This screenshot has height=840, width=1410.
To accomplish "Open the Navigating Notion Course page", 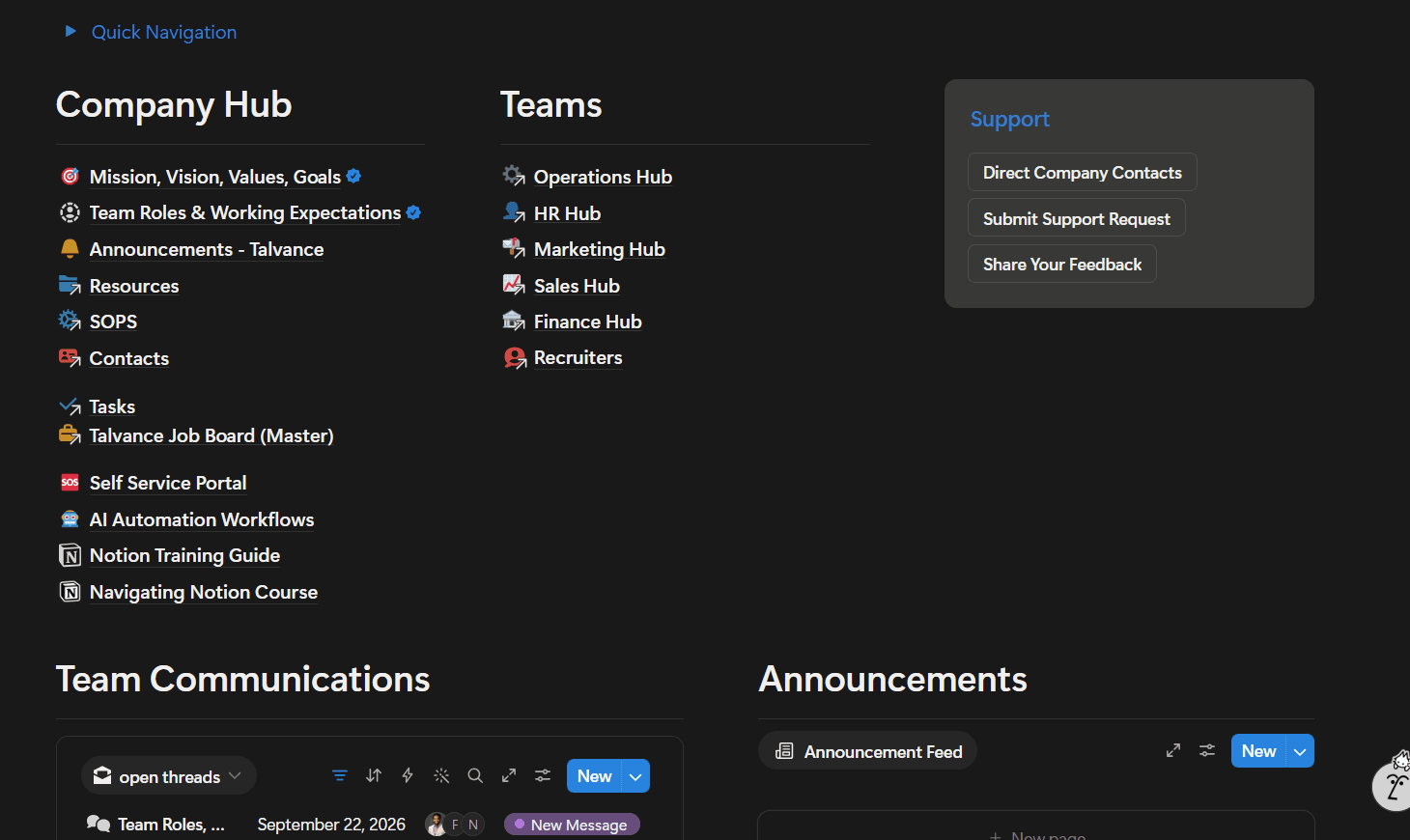I will click(x=204, y=592).
